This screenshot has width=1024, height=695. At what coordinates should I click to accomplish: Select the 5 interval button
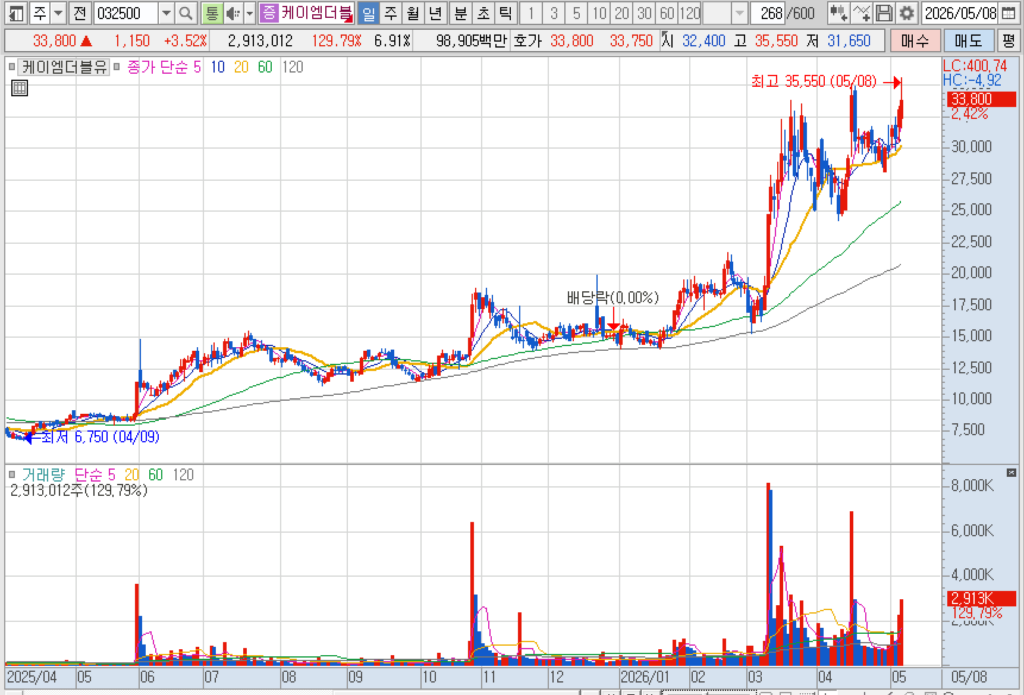pyautogui.click(x=576, y=12)
